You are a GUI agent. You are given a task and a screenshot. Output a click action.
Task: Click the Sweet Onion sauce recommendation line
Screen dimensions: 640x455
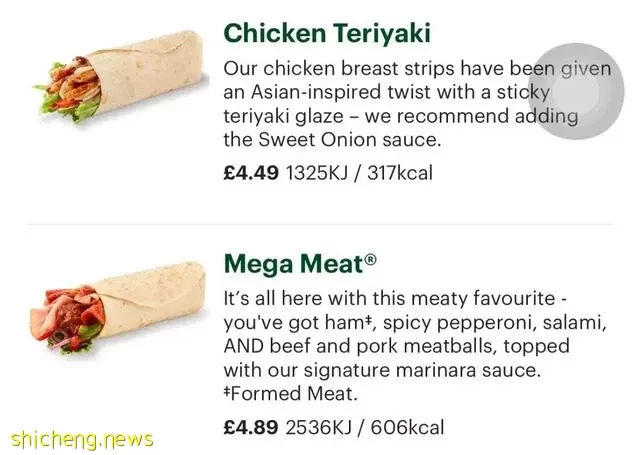click(x=332, y=140)
